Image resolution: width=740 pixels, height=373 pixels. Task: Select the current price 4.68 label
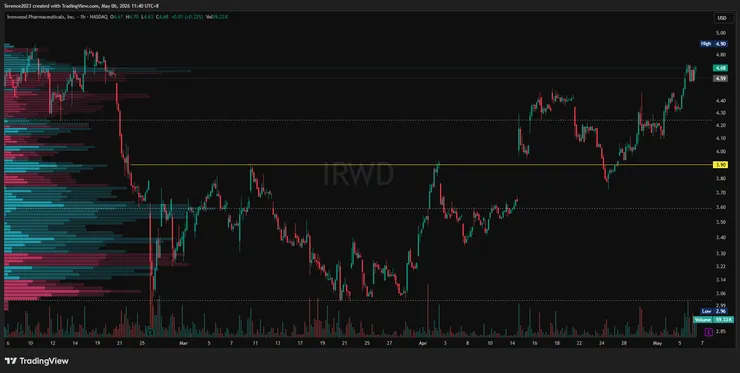[x=720, y=68]
